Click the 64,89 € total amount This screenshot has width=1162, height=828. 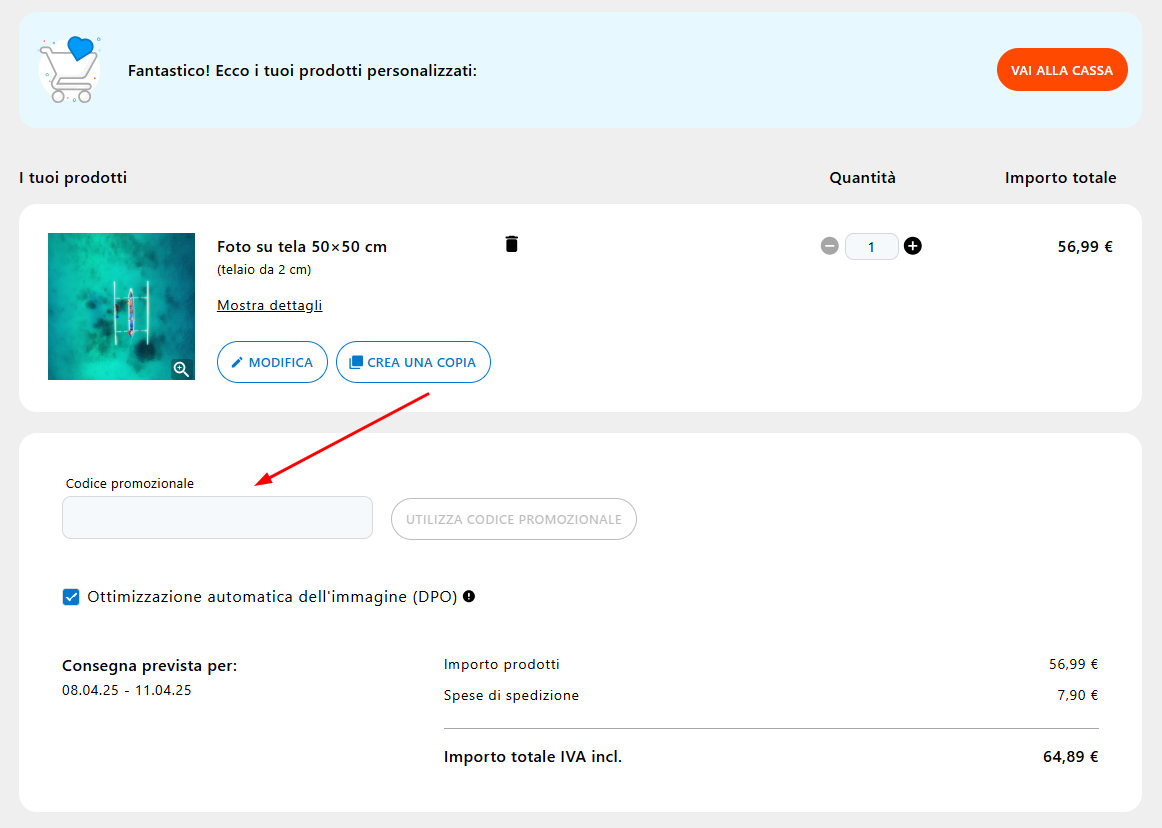click(x=1070, y=757)
